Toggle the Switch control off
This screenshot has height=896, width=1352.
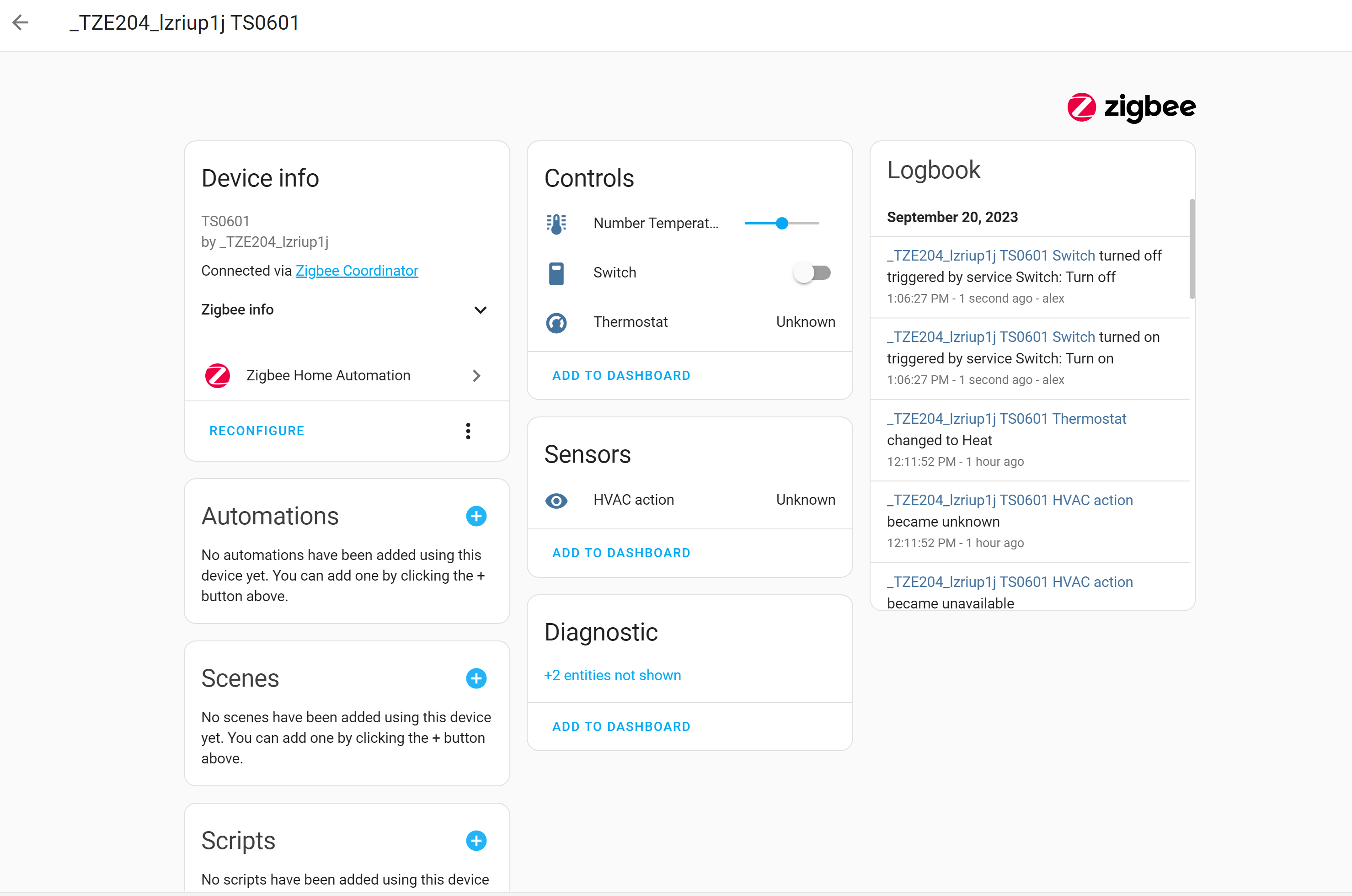[812, 272]
